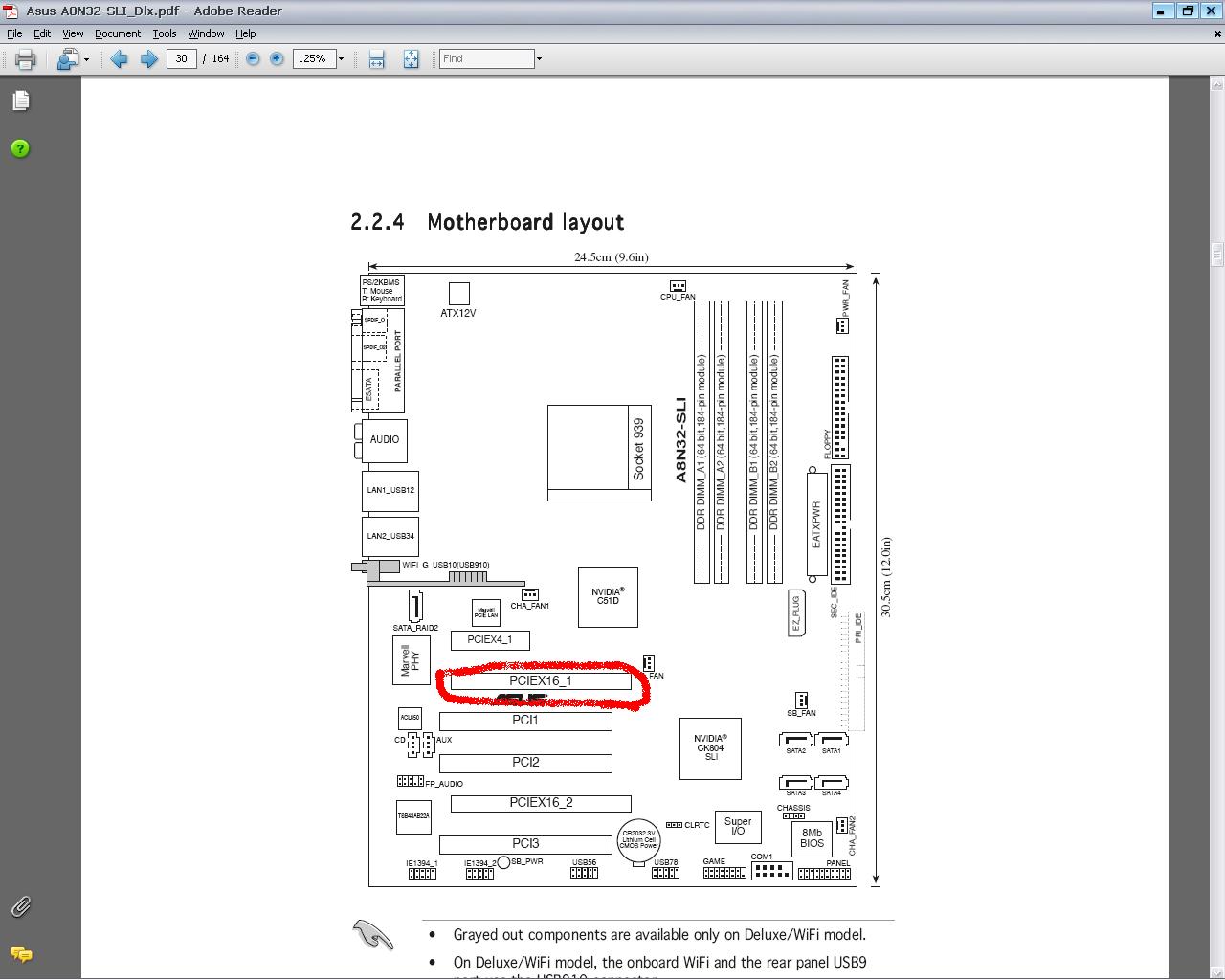This screenshot has width=1225, height=980.
Task: Open the zoom level dropdown arrow
Action: (x=341, y=59)
